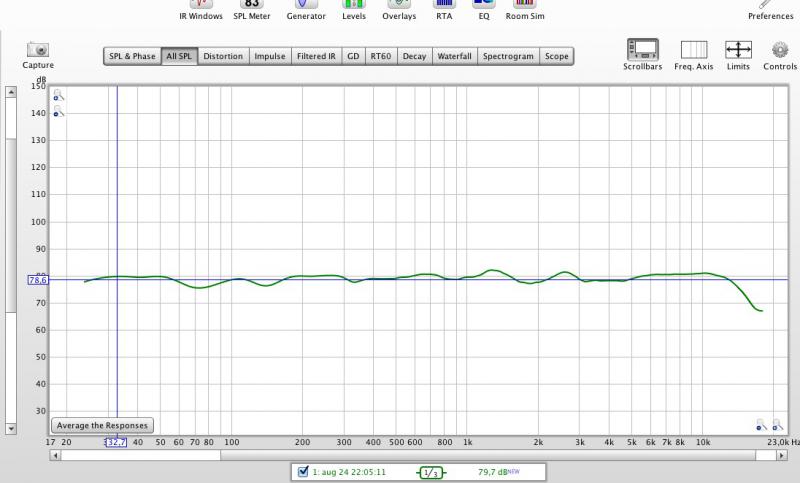Click the Capture camera icon
The height and width of the screenshot is (483, 800).
[38, 49]
